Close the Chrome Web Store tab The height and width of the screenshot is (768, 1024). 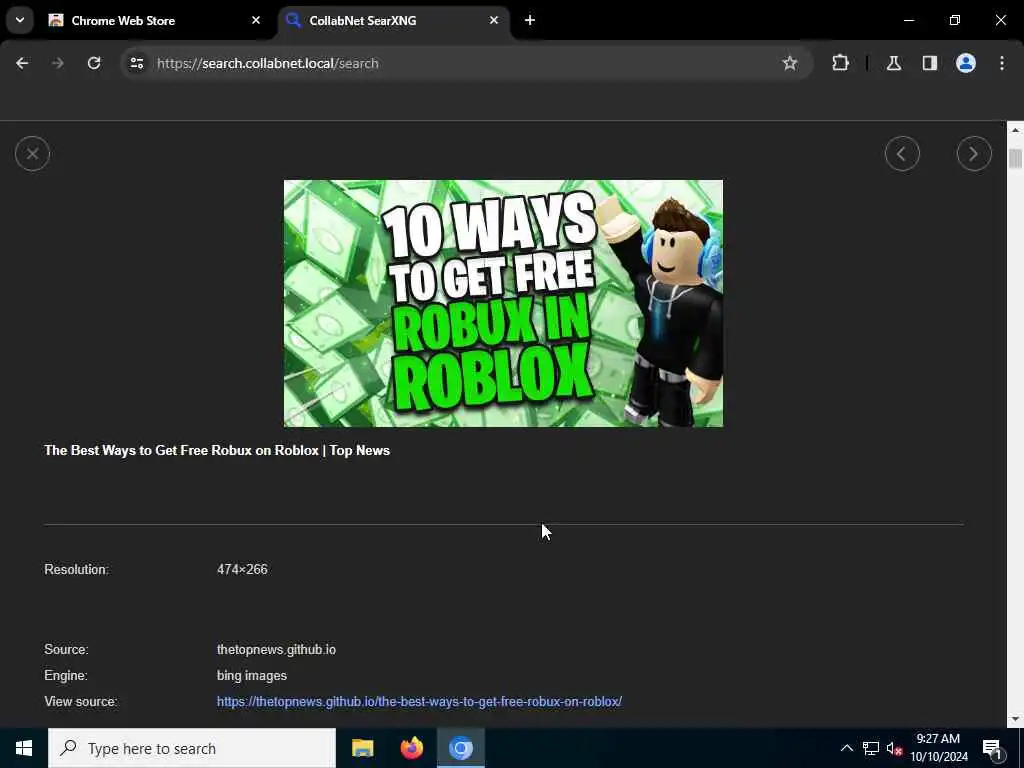(x=256, y=20)
